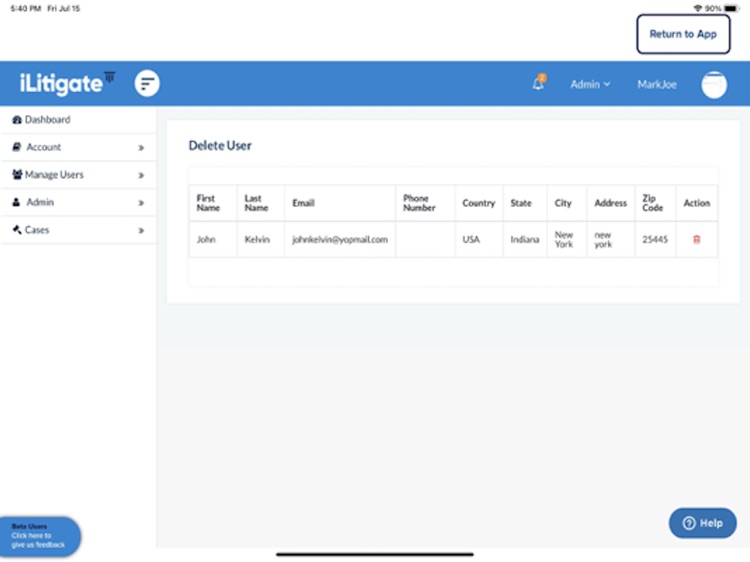Click the iLitigate logo
The width and height of the screenshot is (750, 562).
[67, 83]
